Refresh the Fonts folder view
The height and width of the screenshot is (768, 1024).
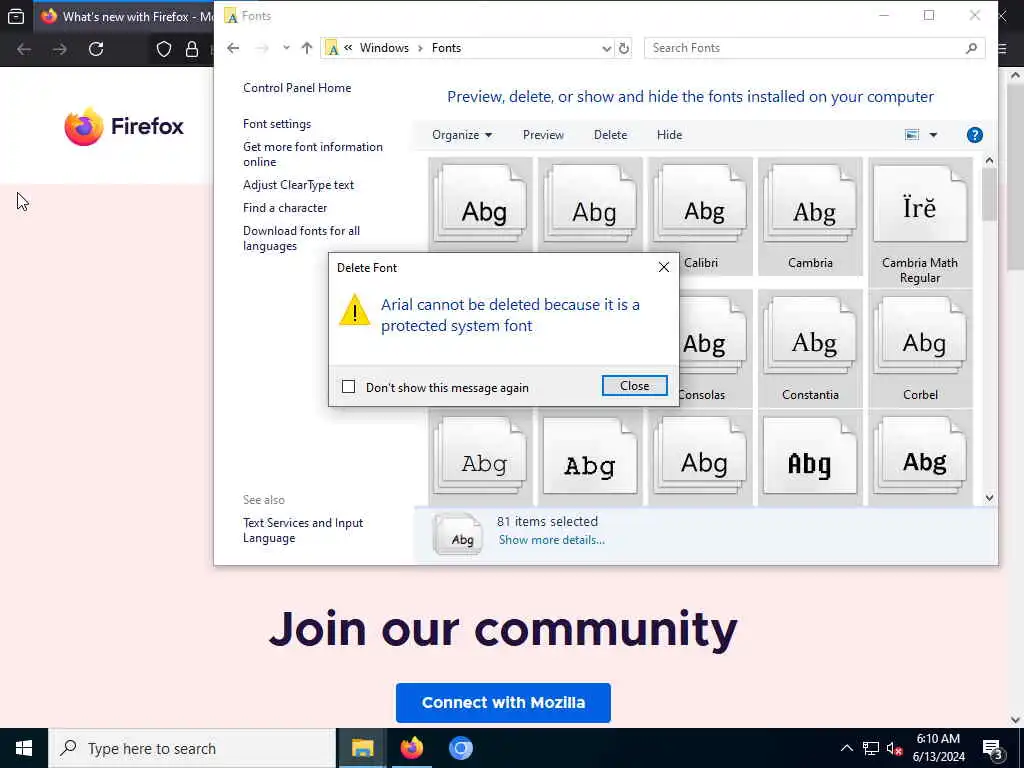pos(624,48)
